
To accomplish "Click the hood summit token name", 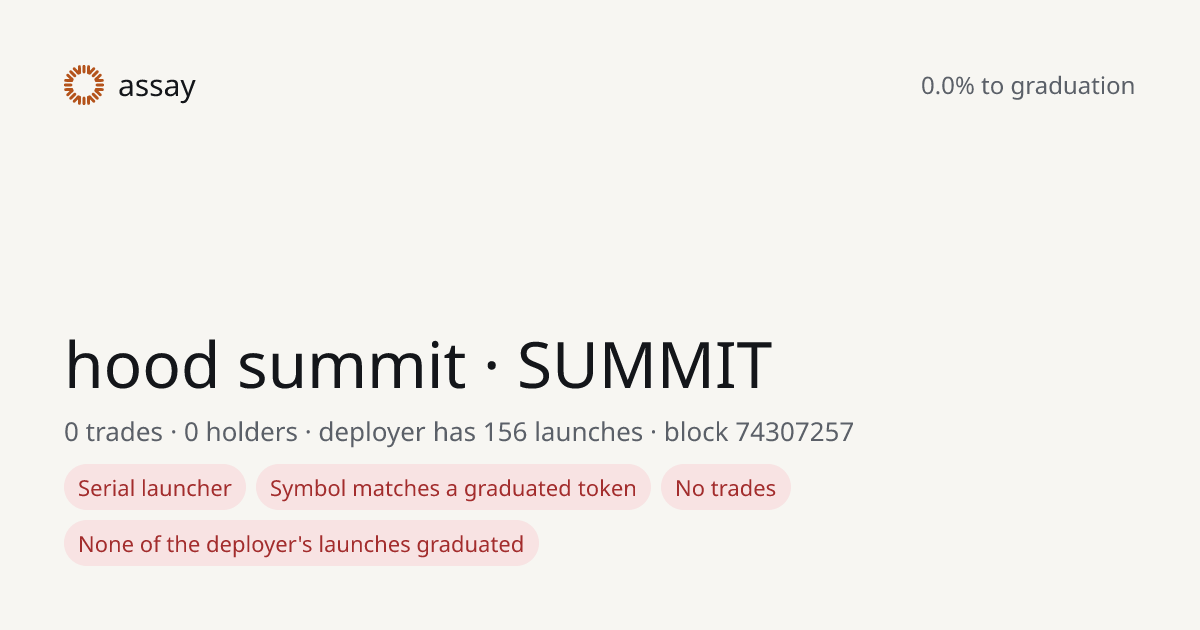I will (x=265, y=364).
